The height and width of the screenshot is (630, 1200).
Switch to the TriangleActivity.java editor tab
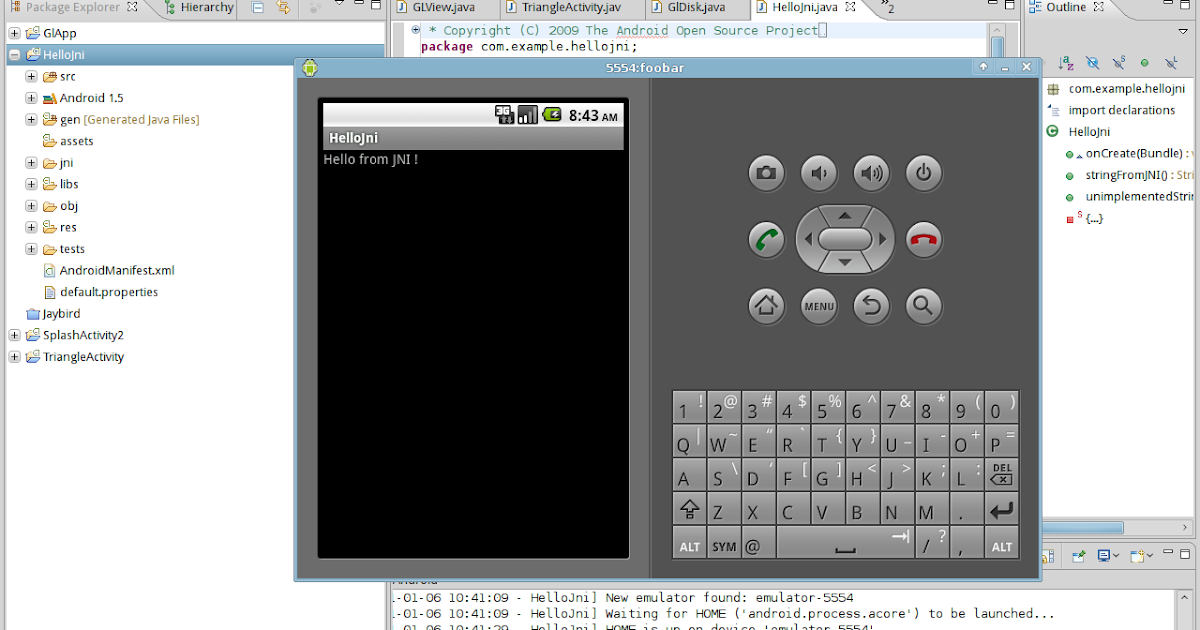click(565, 8)
